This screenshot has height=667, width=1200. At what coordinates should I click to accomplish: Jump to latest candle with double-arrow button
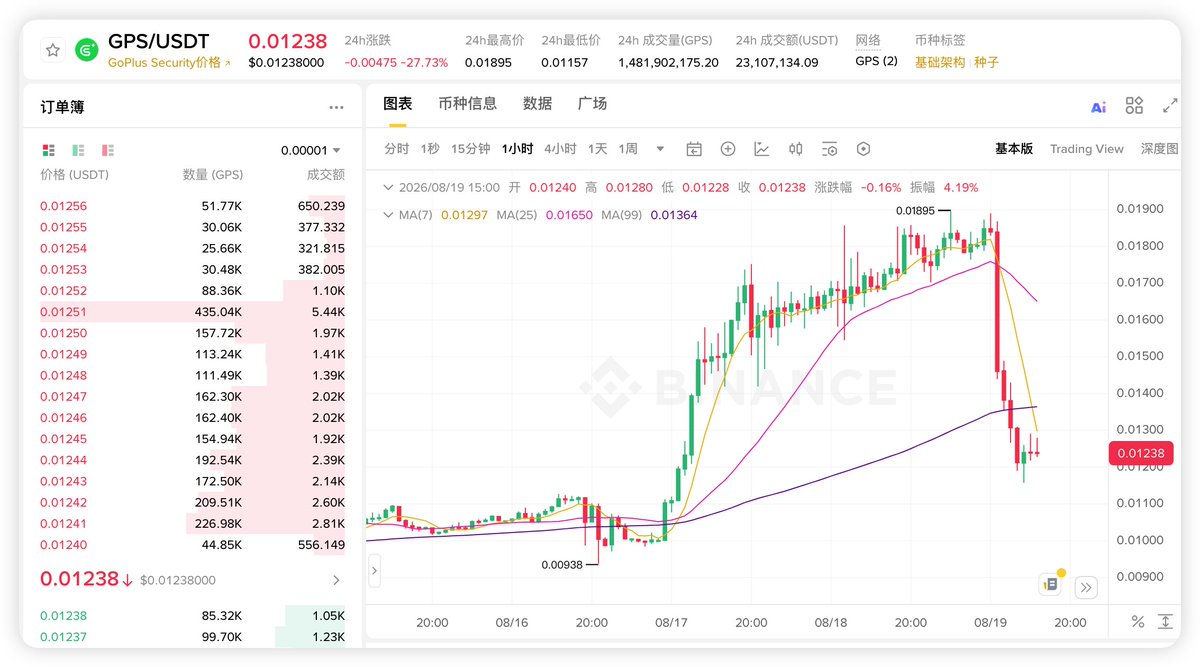pos(1086,587)
